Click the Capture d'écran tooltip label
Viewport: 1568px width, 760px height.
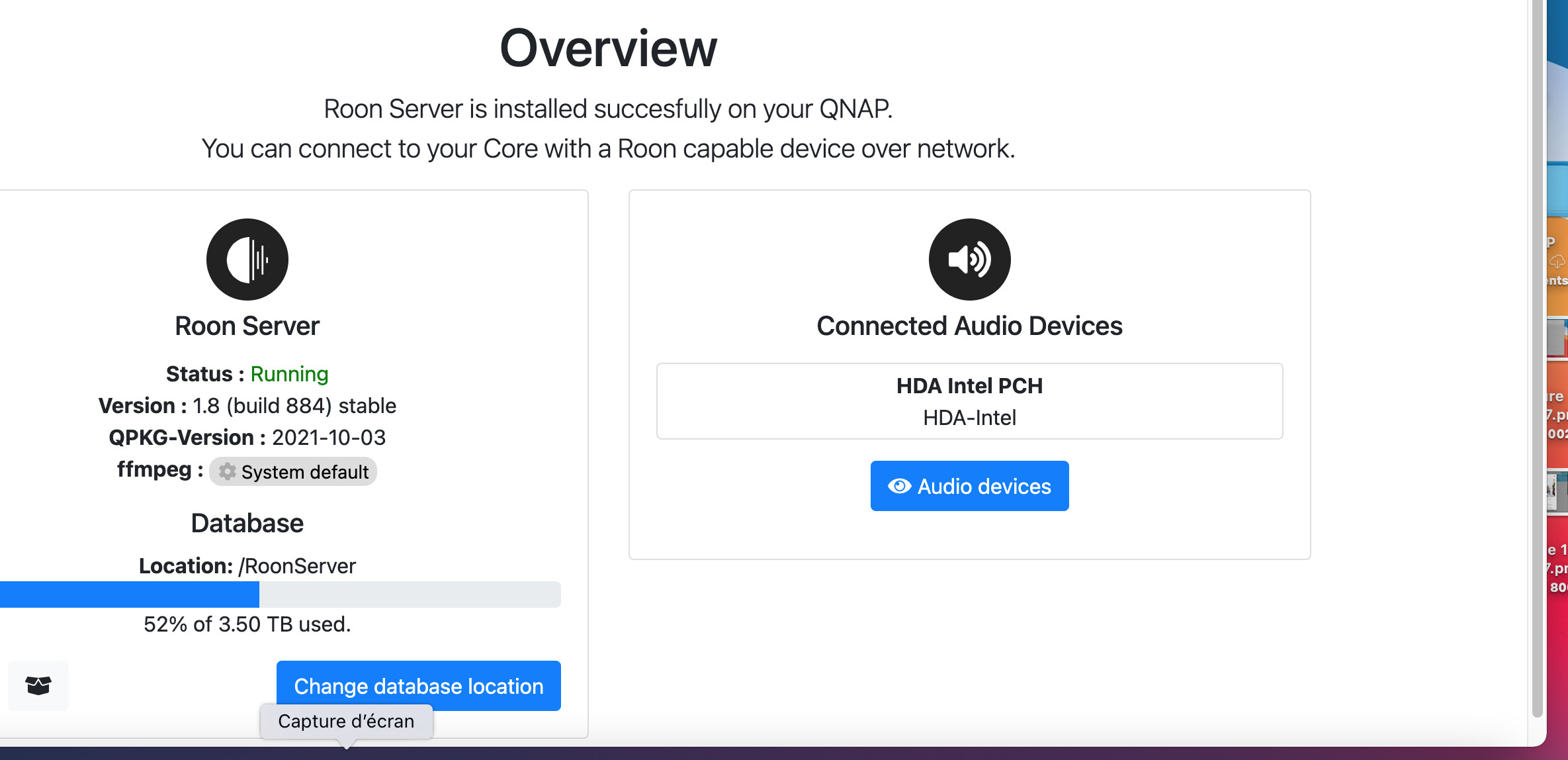click(346, 721)
